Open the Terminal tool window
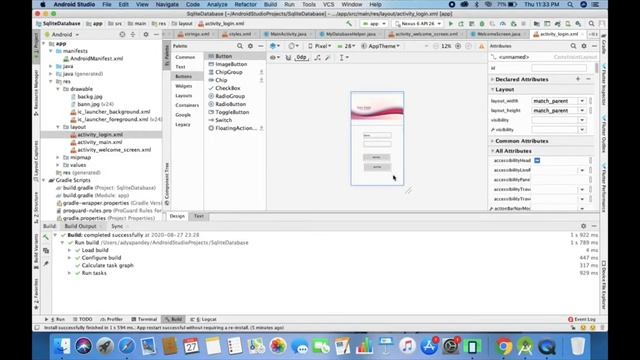 pos(144,319)
